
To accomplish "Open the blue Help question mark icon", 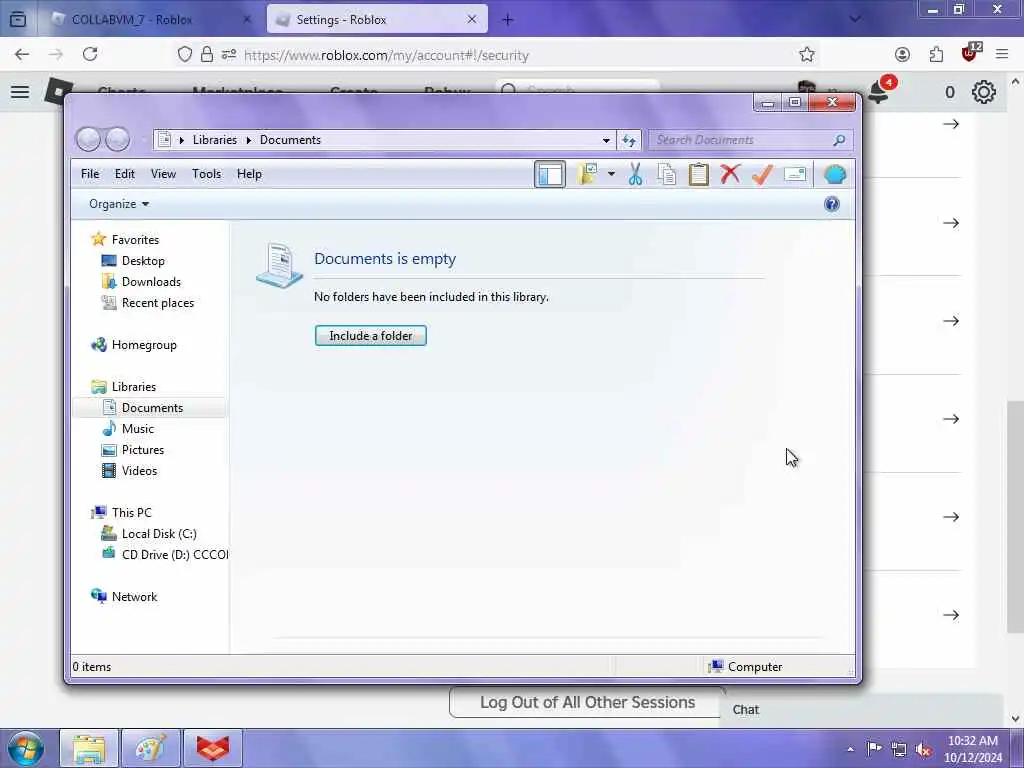I will point(831,204).
